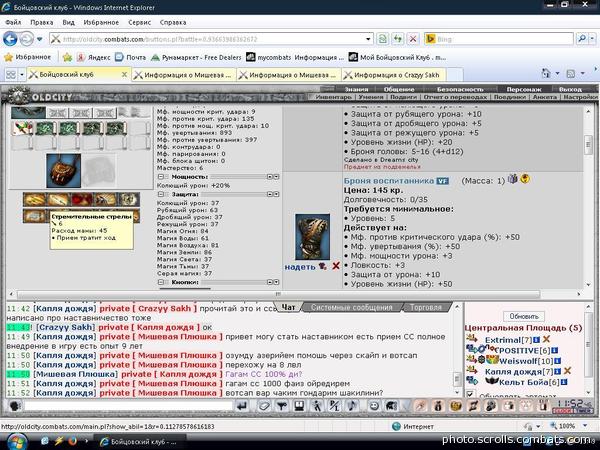The image size is (600, 450).
Task: Click the chat window scrollbar thumb
Action: coord(457,378)
